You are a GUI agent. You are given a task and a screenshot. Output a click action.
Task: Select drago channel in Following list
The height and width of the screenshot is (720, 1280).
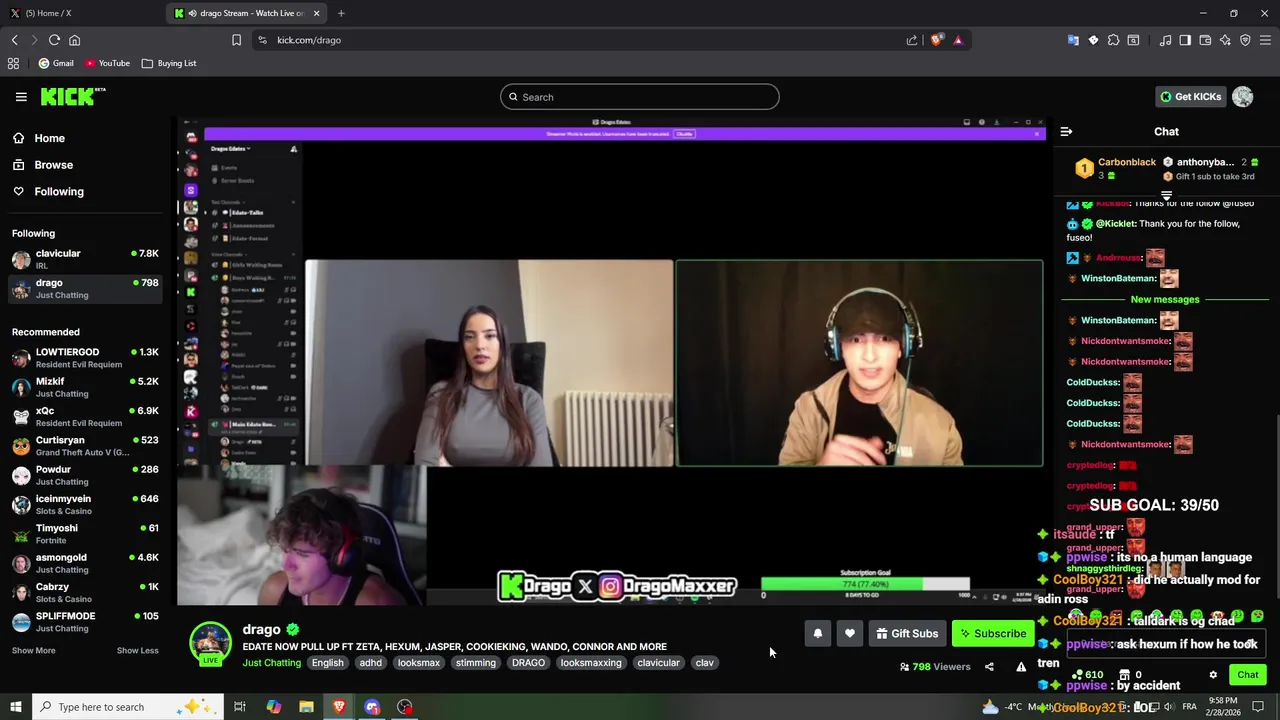[x=86, y=288]
